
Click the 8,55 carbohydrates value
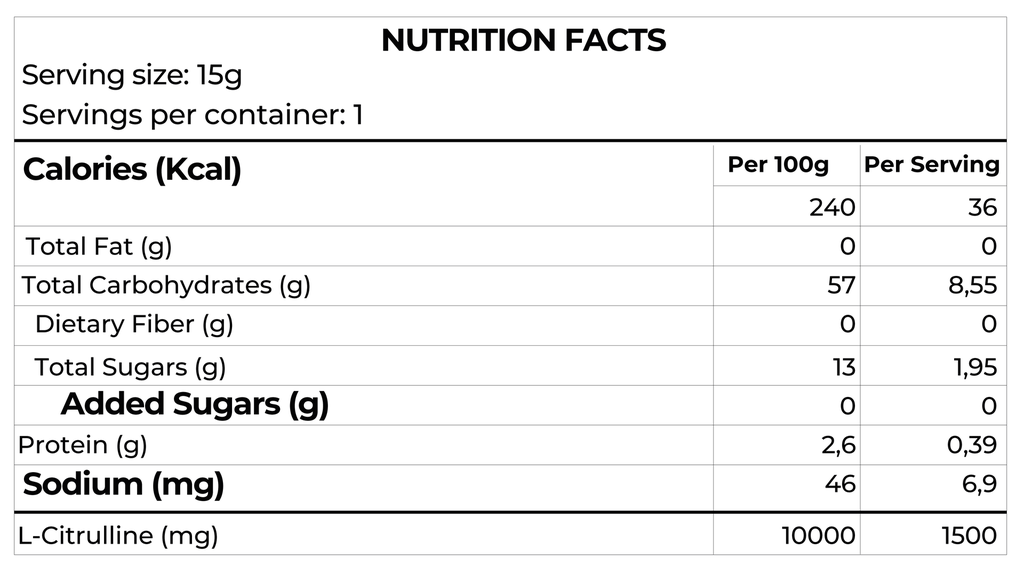972,285
